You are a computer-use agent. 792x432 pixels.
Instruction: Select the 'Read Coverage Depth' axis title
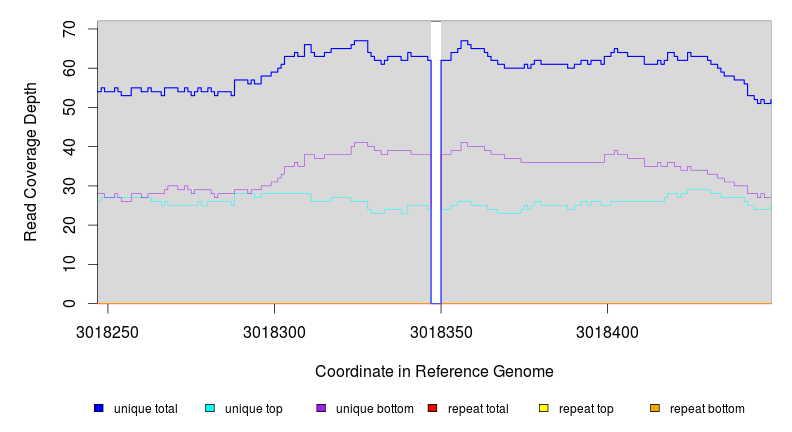(x=31, y=163)
